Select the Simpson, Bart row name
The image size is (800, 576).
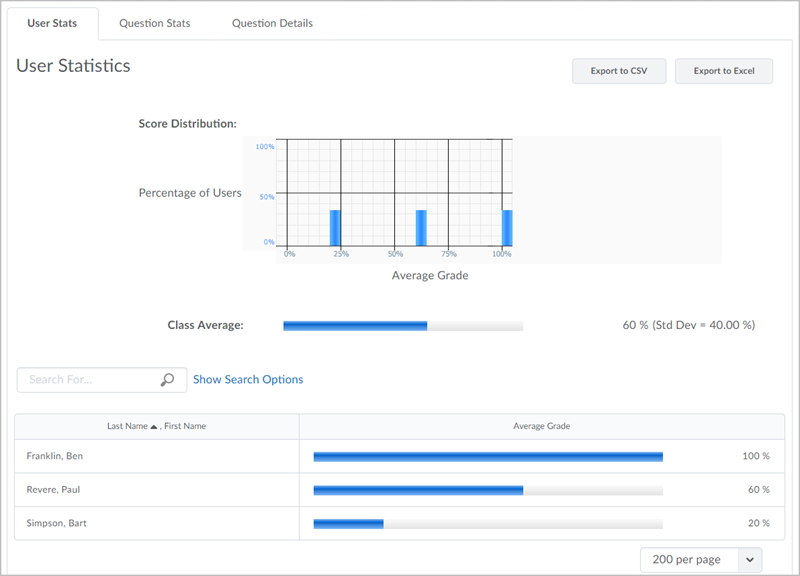57,523
